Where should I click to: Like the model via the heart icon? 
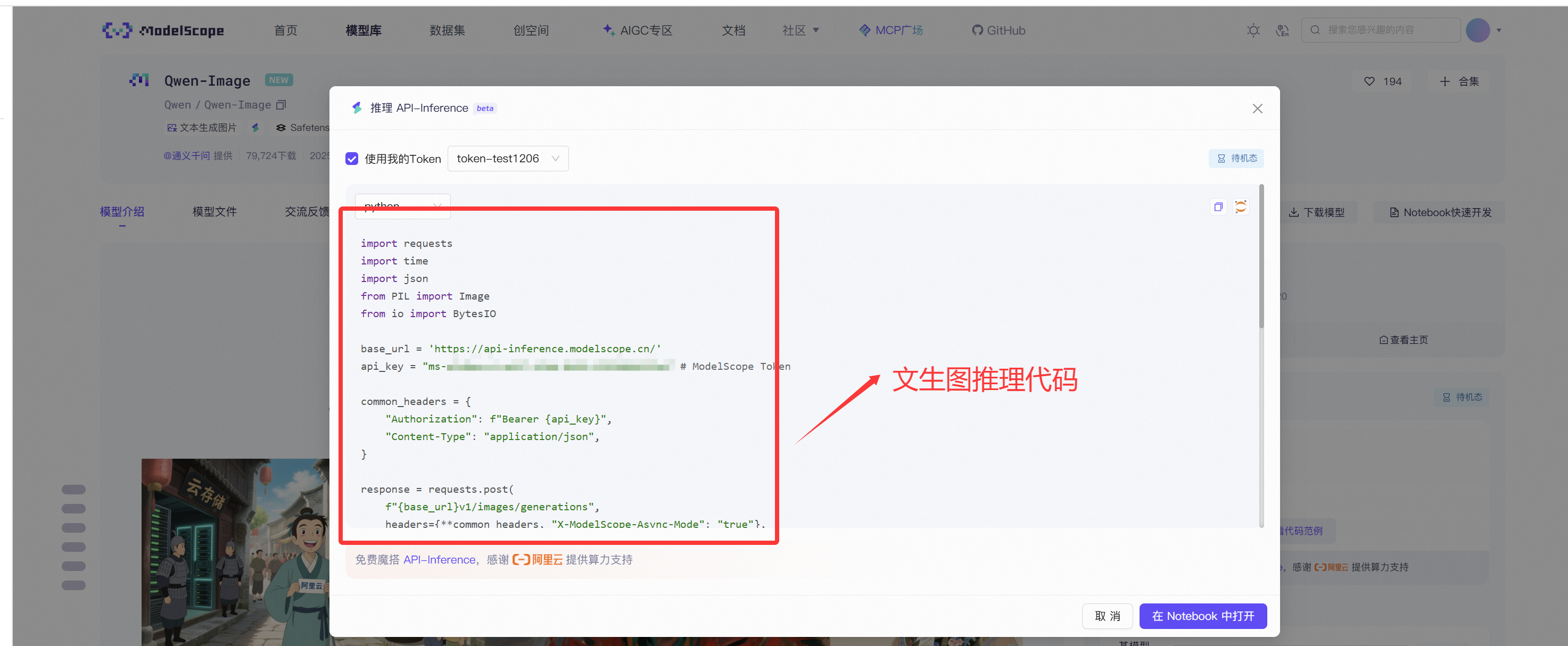pyautogui.click(x=1369, y=81)
